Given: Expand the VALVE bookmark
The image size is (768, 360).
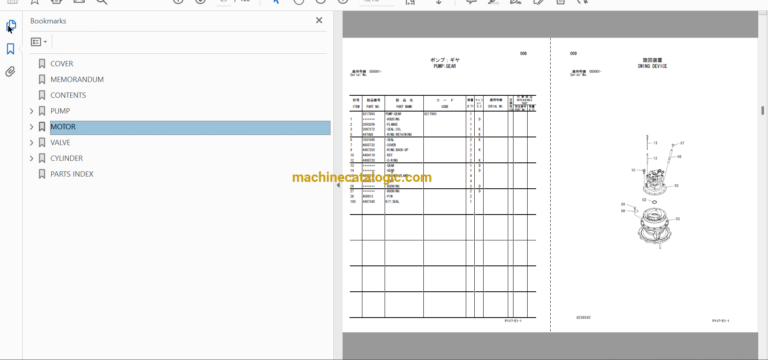Looking at the screenshot, I should click(x=31, y=143).
